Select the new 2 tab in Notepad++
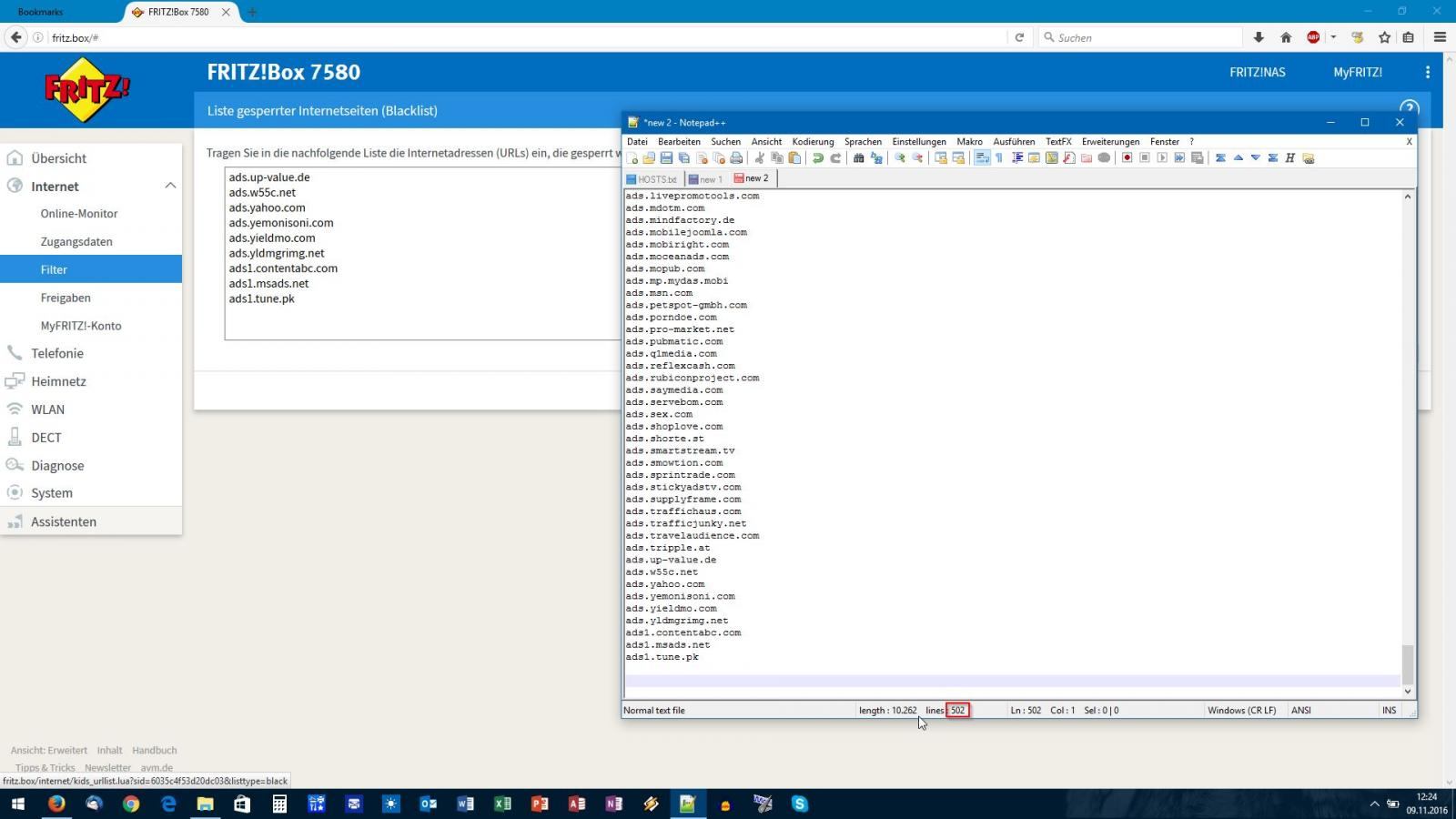 tap(752, 178)
